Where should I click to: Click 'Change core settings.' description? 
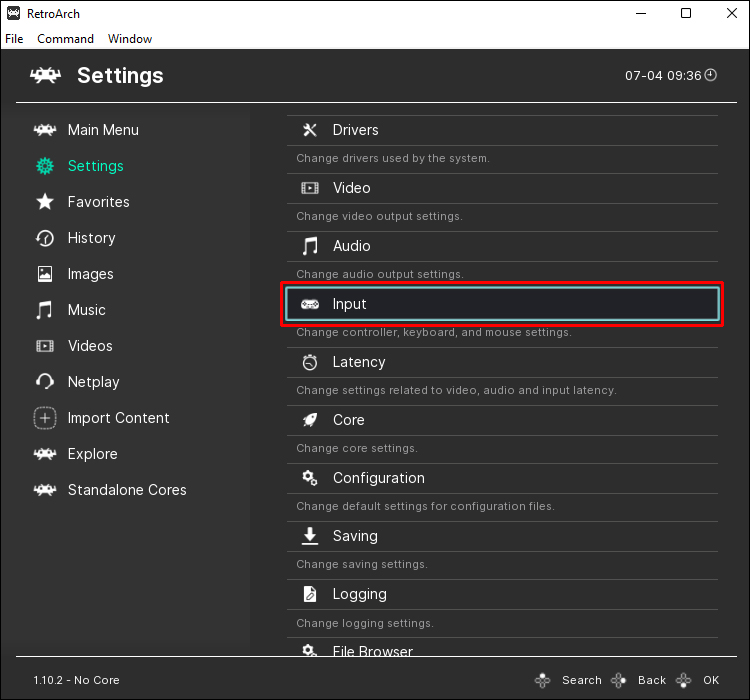point(357,448)
